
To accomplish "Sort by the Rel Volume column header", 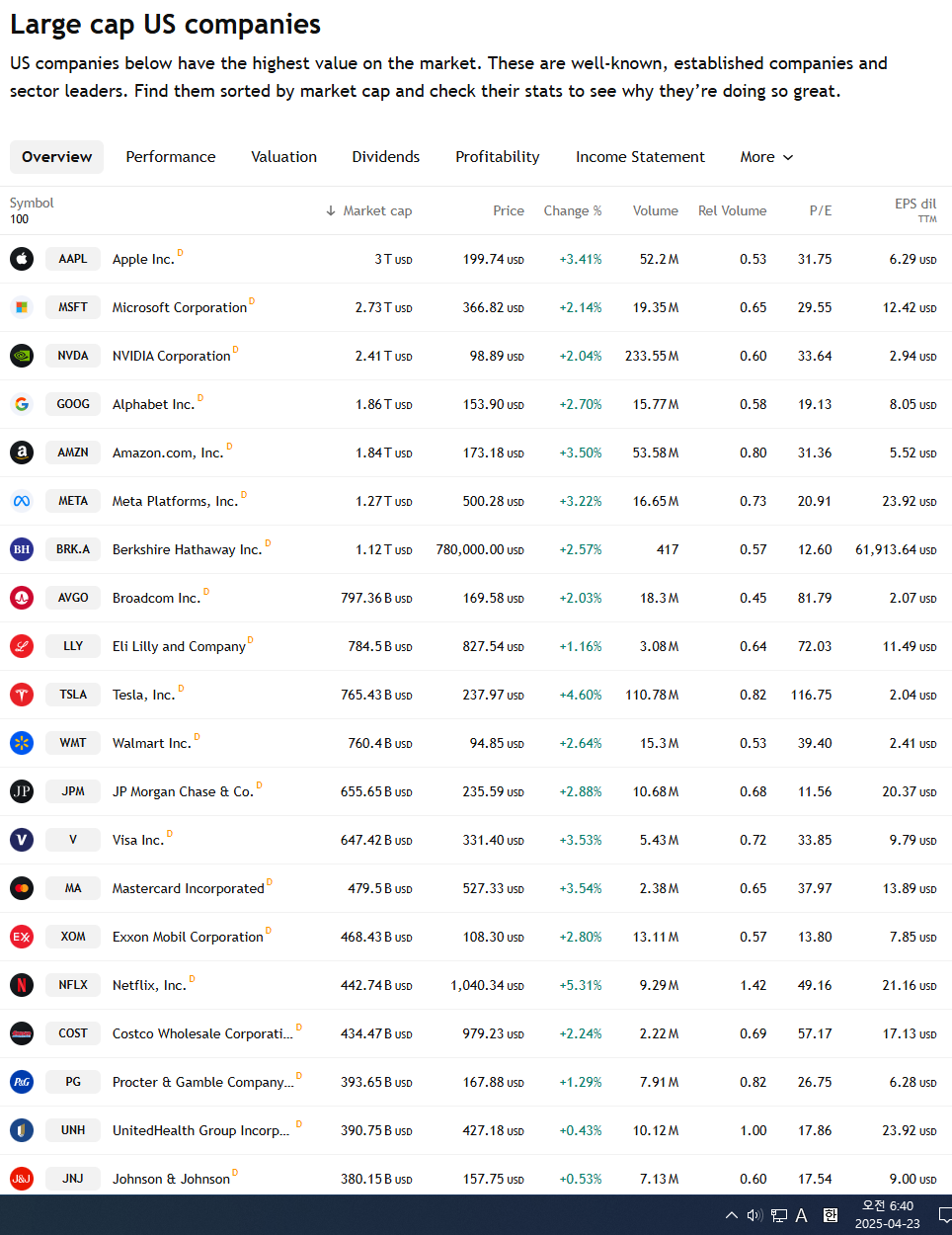I will point(732,210).
